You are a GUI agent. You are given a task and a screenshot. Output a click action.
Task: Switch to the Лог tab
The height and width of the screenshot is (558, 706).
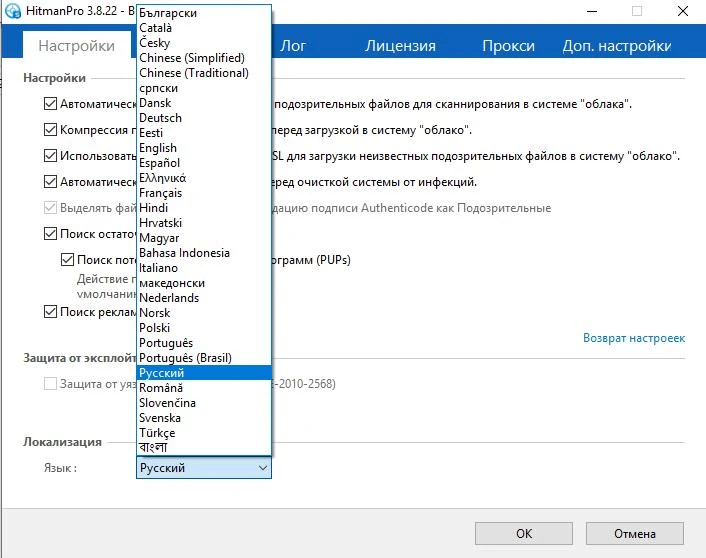click(293, 46)
